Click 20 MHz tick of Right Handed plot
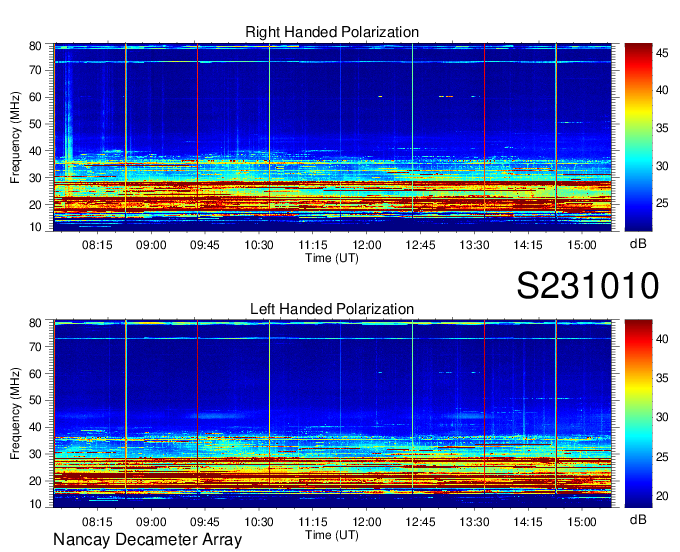The image size is (680, 552). pyautogui.click(x=35, y=205)
